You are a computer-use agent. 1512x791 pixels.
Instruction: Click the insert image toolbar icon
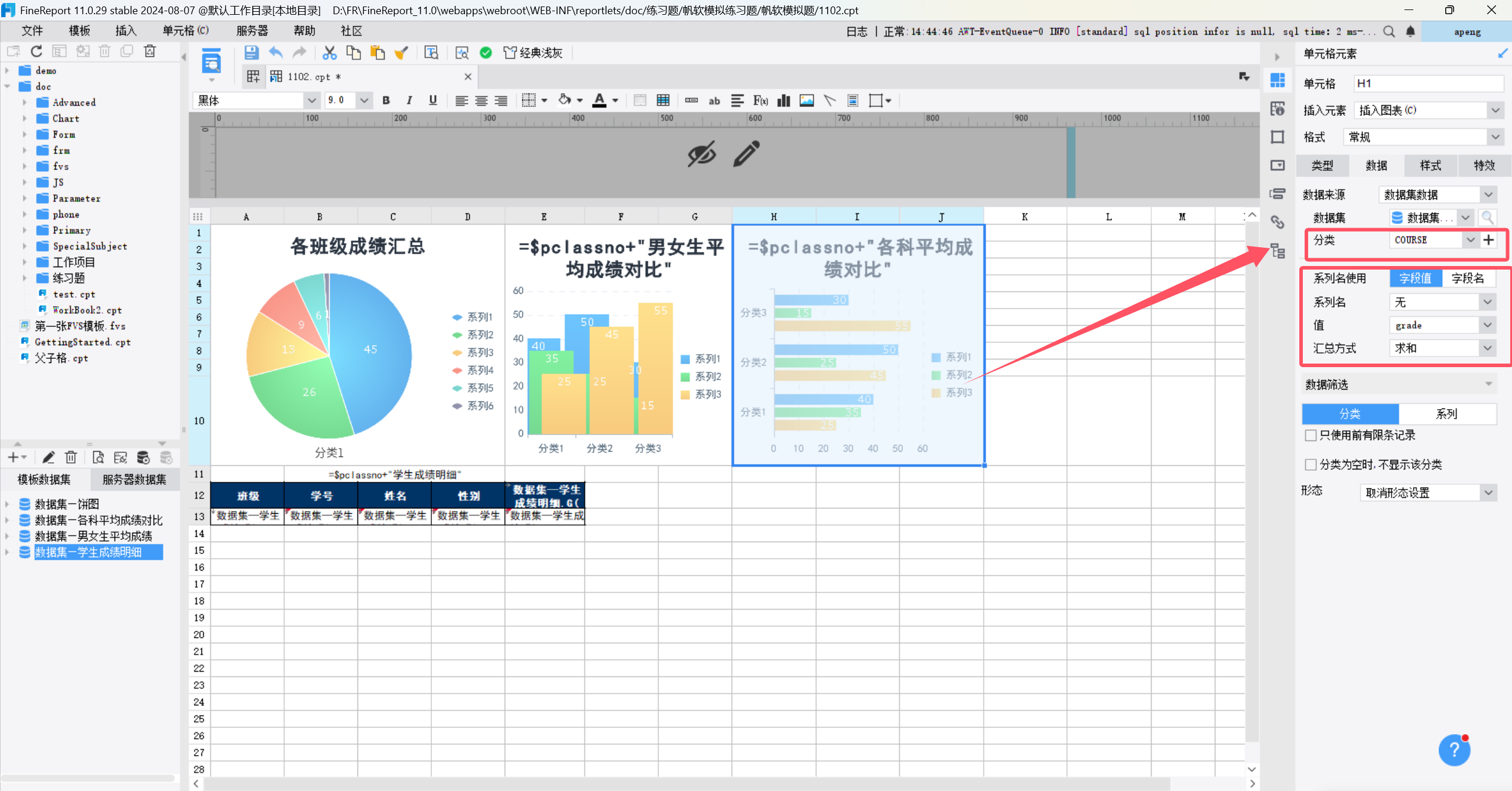807,101
